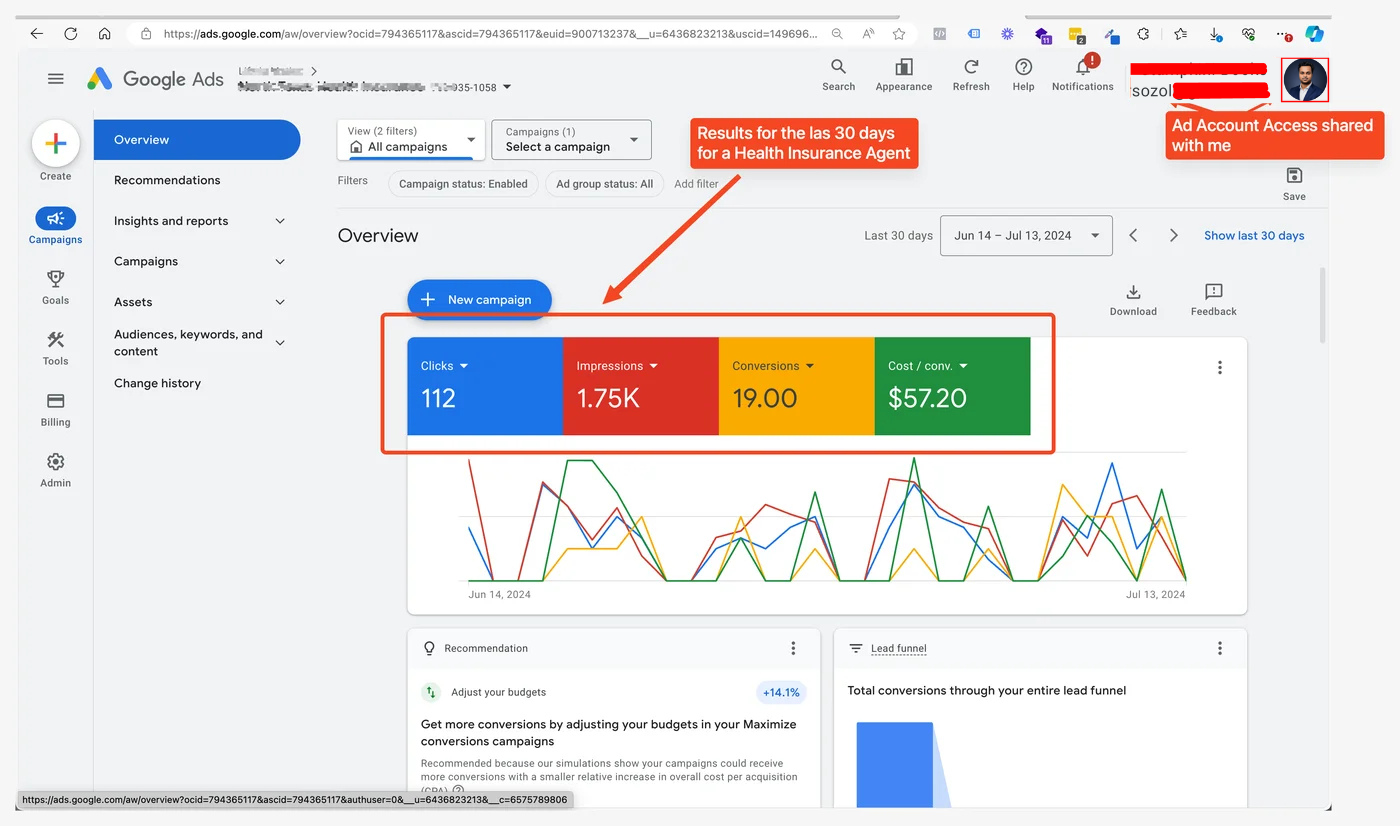The width and height of the screenshot is (1400, 826).
Task: Go to the next date range
Action: coord(1174,236)
